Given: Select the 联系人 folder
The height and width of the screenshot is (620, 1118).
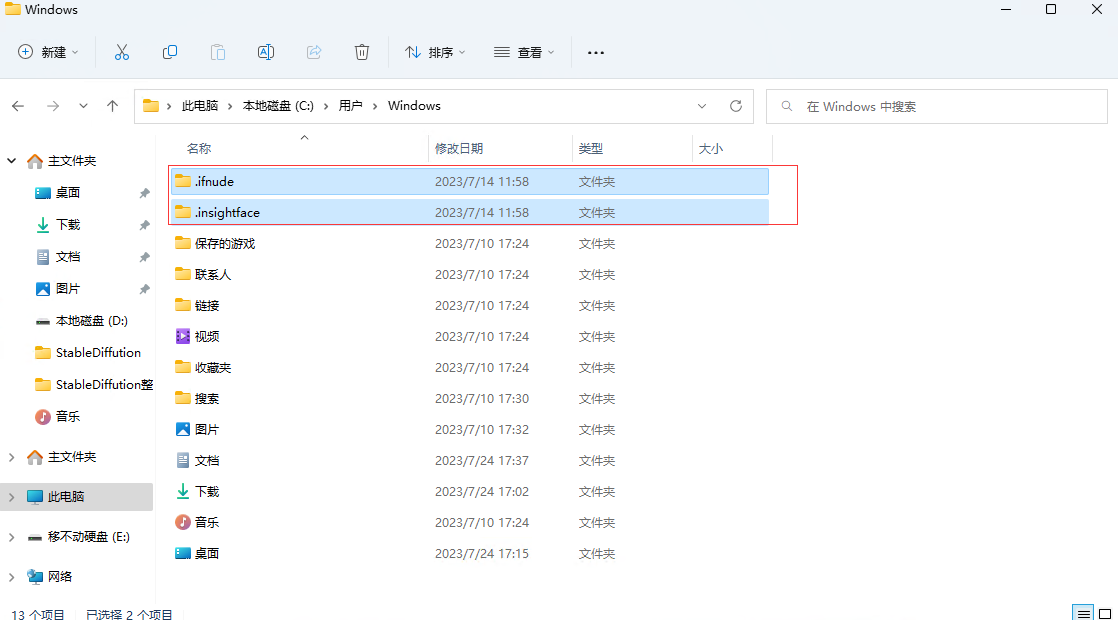Looking at the screenshot, I should pyautogui.click(x=212, y=274).
